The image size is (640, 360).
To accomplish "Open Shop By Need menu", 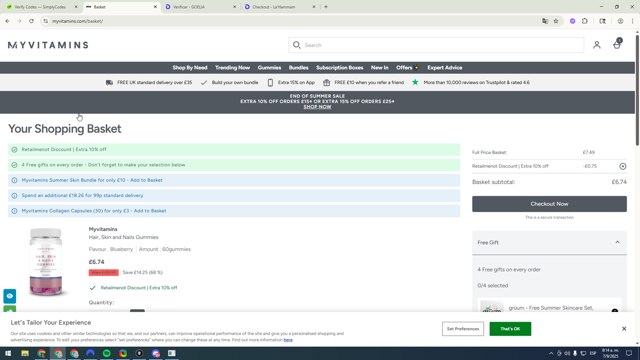I will coord(190,68).
